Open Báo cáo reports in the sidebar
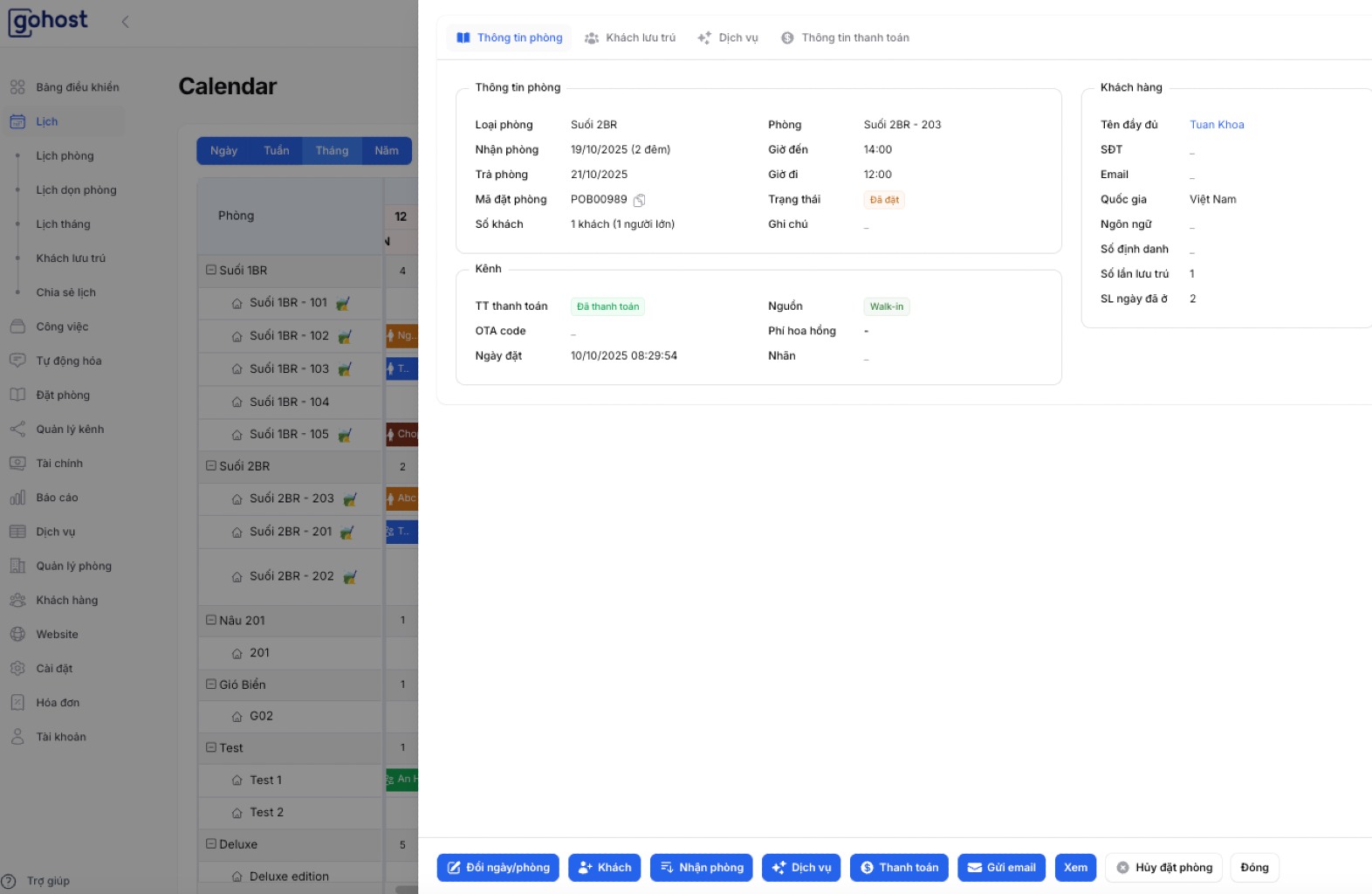 click(x=57, y=498)
